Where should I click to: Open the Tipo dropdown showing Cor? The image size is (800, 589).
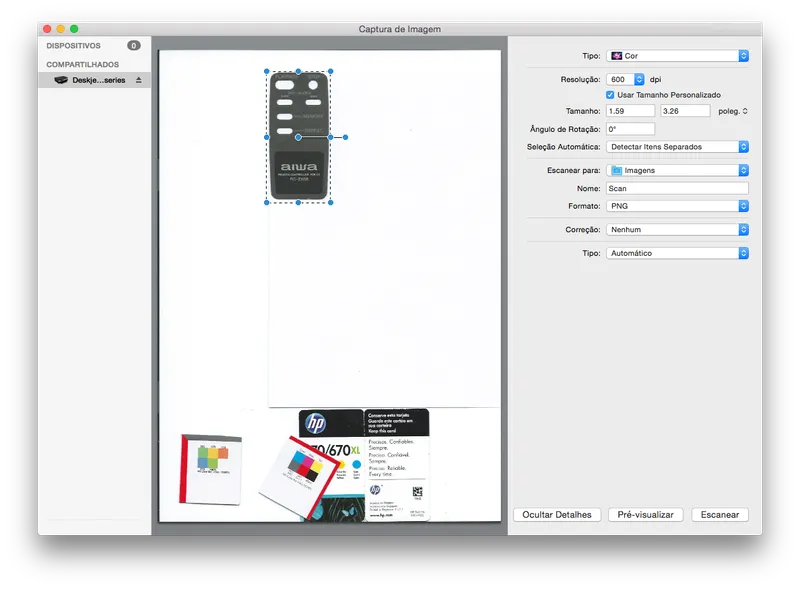click(x=677, y=57)
